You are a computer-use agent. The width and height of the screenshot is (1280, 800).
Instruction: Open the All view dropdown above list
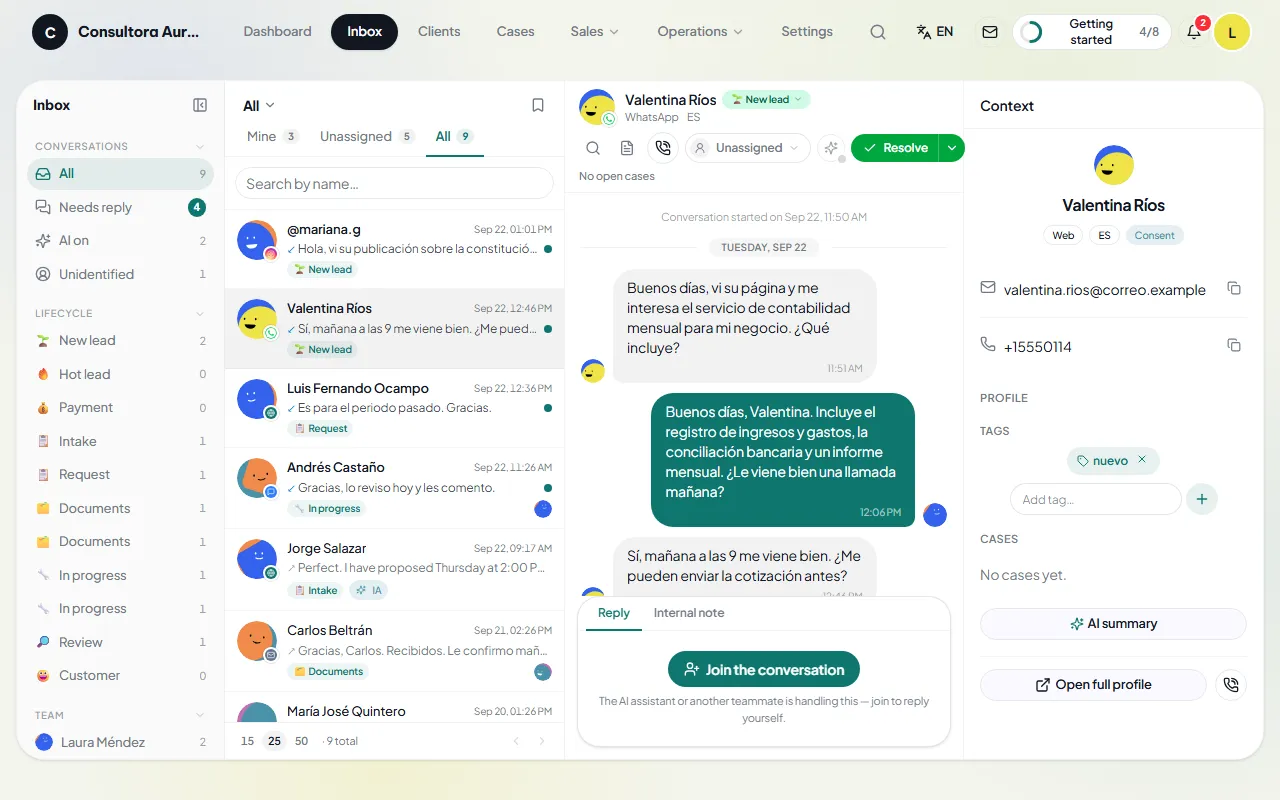[x=258, y=105]
